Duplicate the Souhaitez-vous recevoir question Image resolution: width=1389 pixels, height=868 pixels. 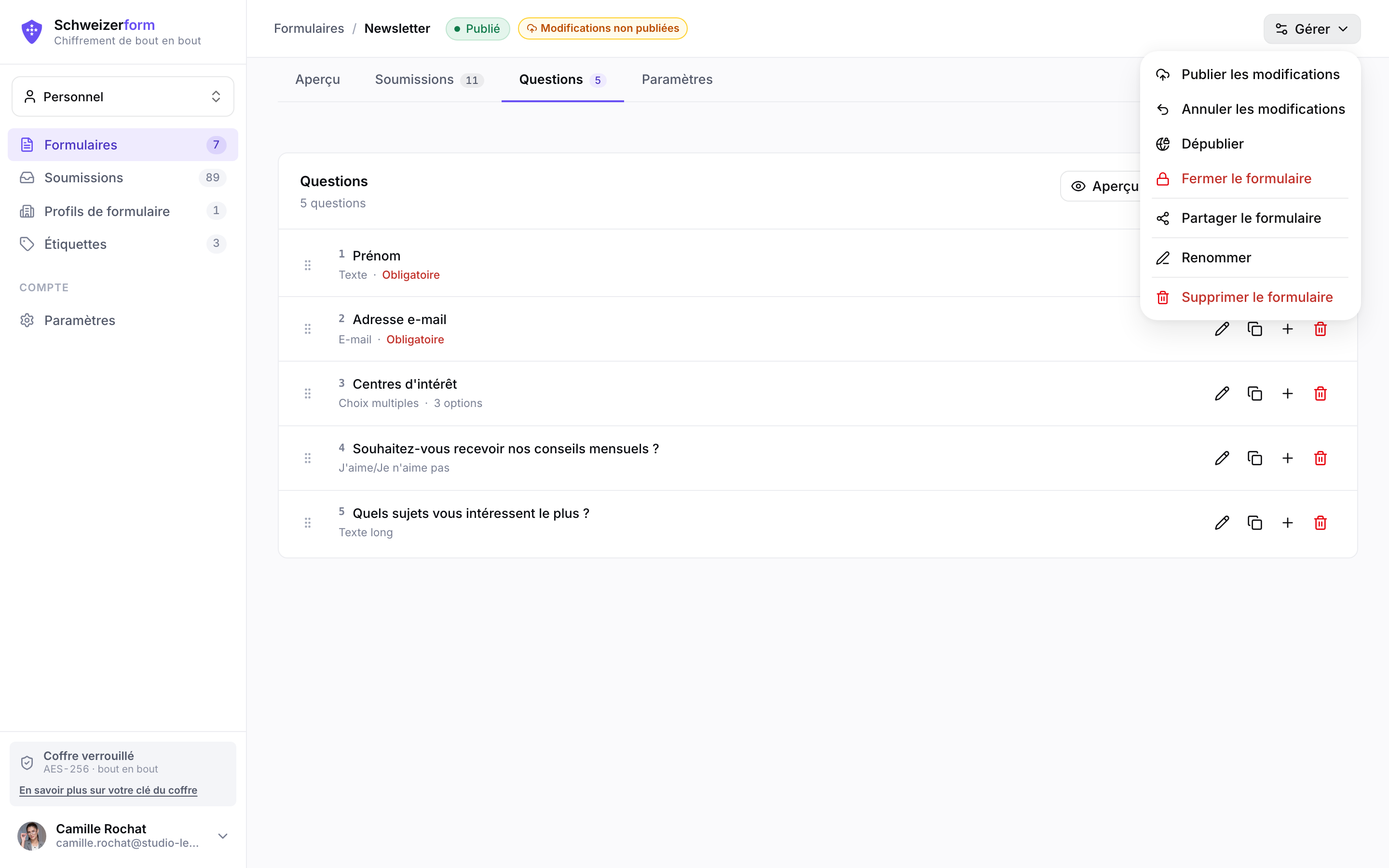[x=1255, y=458]
